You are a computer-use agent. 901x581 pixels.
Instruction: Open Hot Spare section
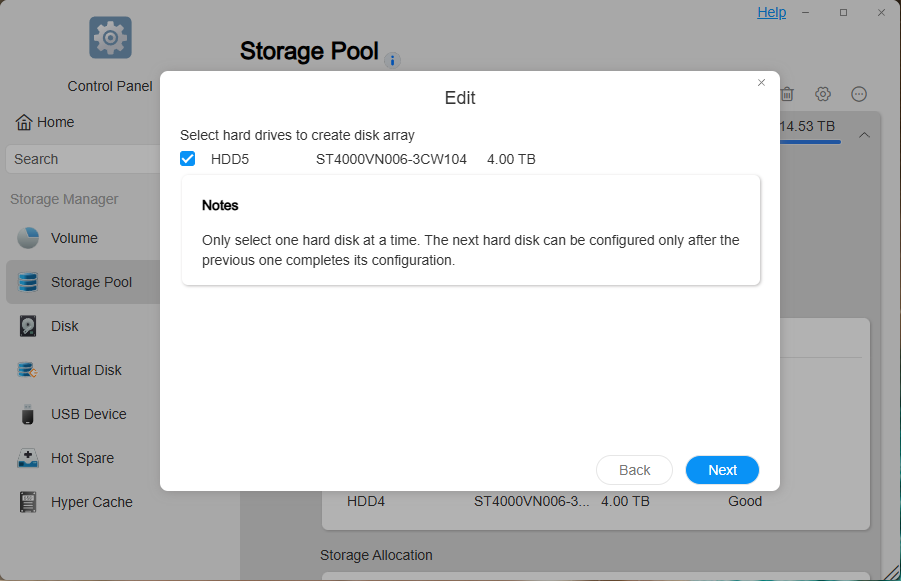(x=83, y=458)
